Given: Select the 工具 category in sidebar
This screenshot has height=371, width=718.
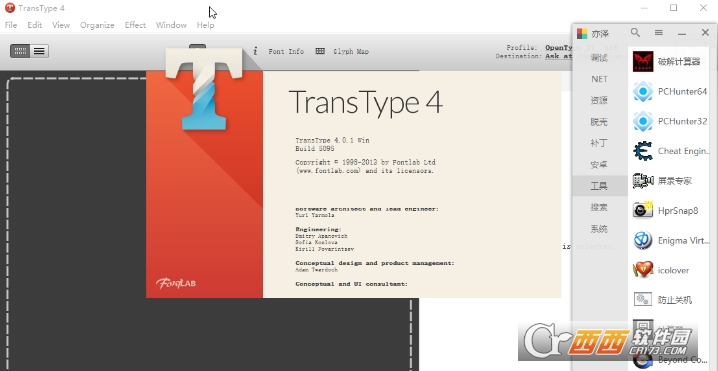Looking at the screenshot, I should click(x=599, y=186).
